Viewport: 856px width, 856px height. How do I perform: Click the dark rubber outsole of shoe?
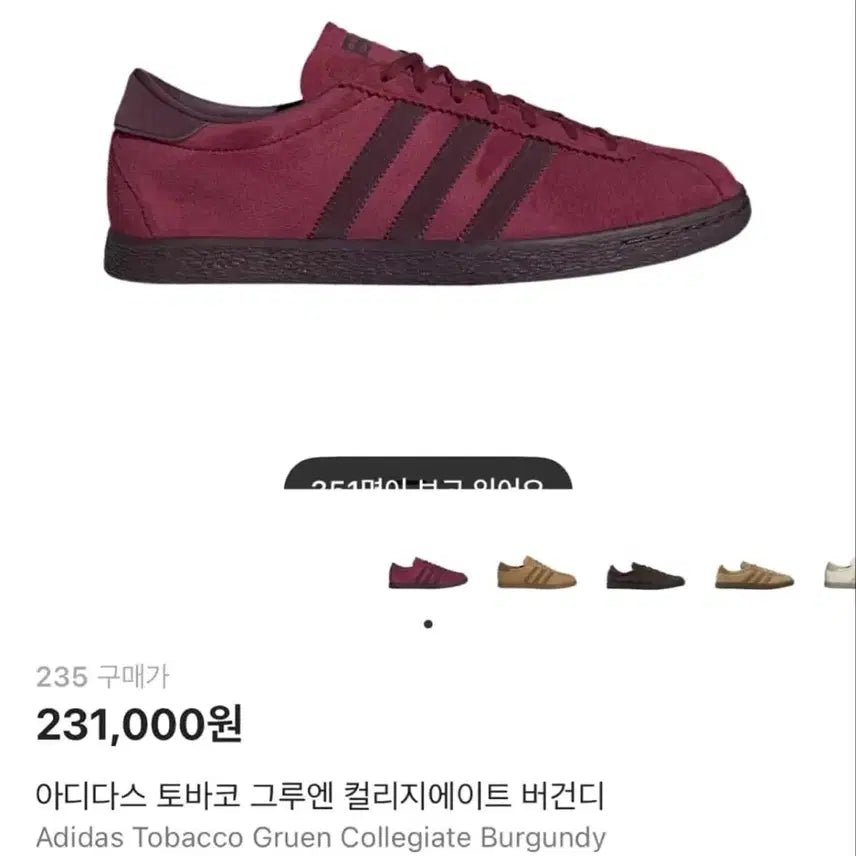tap(427, 254)
